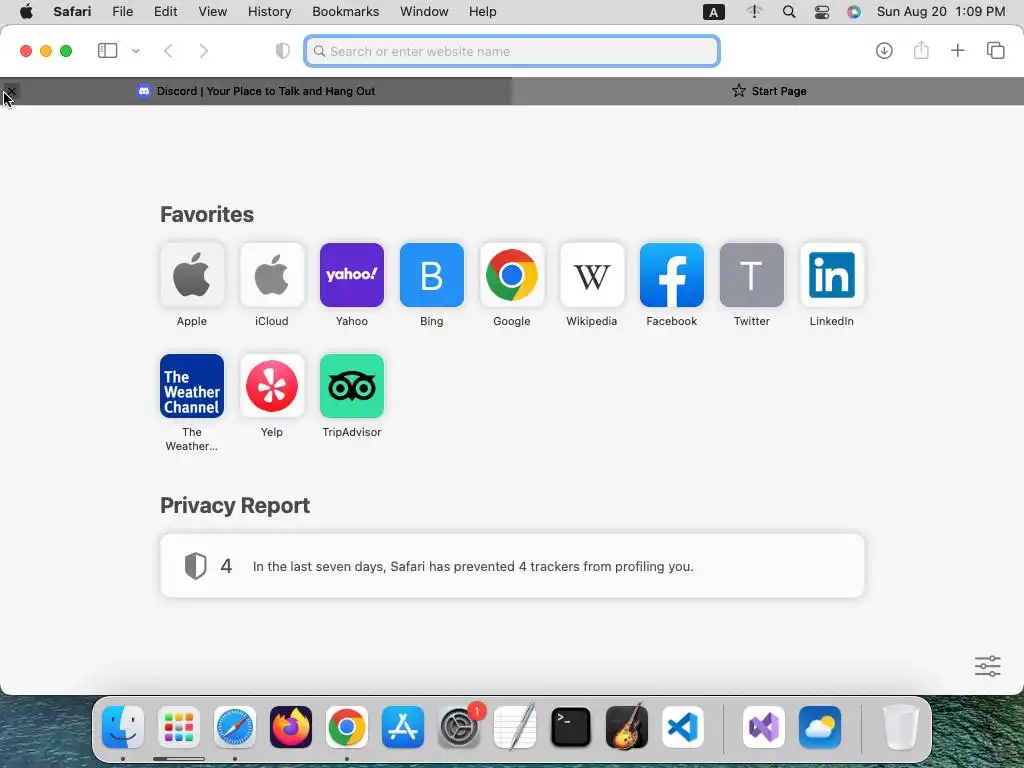
Task: Open App Store from the Dock
Action: tap(403, 727)
